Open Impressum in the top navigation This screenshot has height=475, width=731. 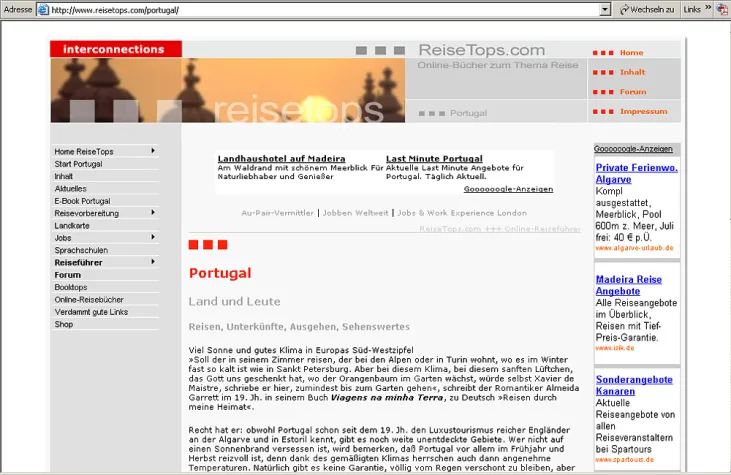pyautogui.click(x=643, y=111)
